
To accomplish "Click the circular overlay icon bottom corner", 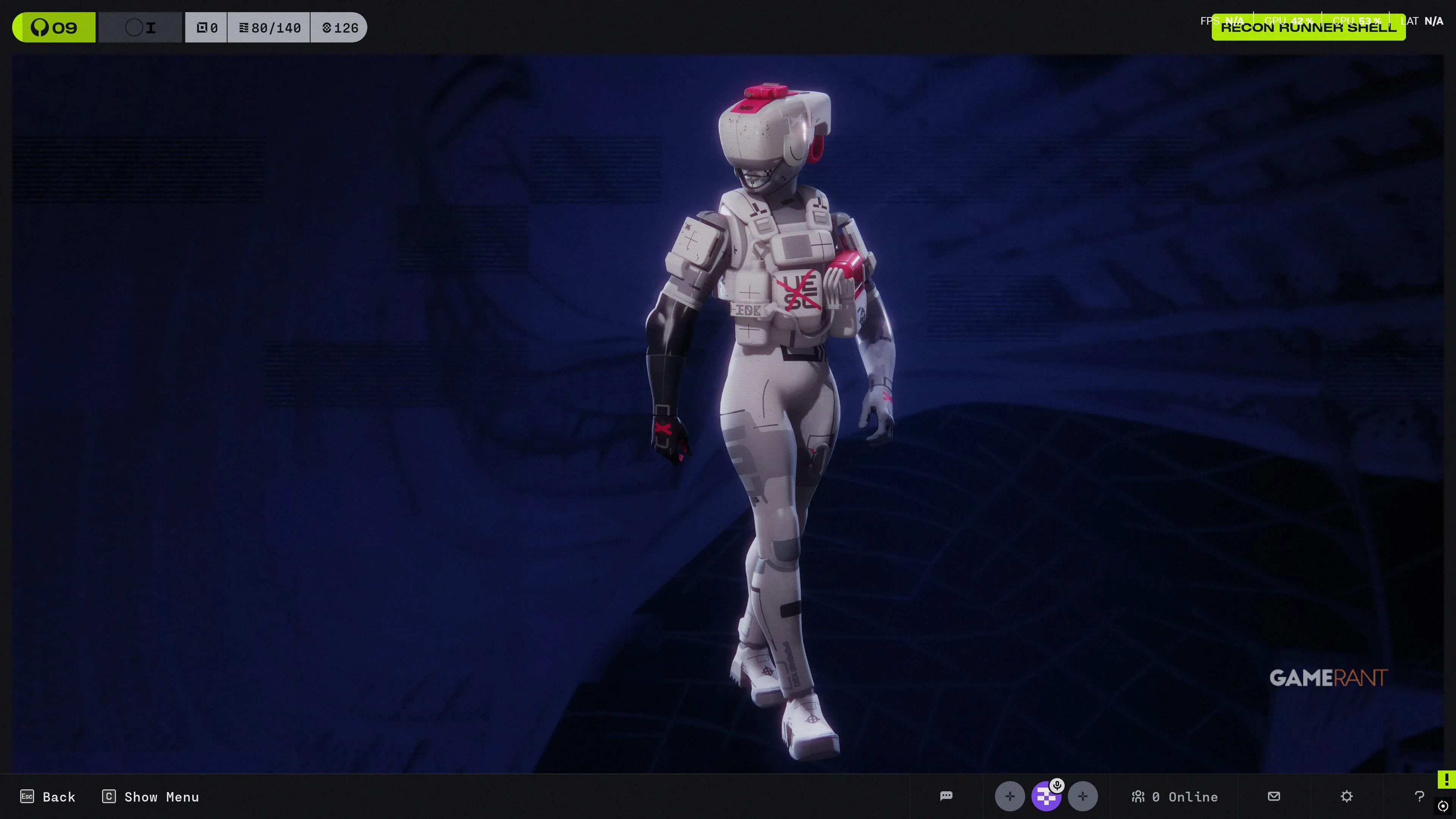I will [1443, 805].
